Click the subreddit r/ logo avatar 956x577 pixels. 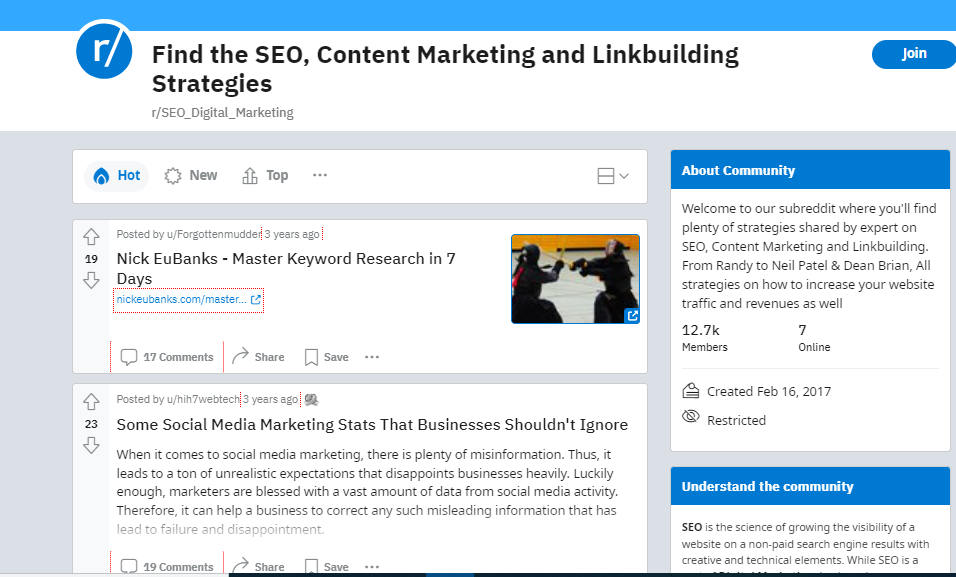pyautogui.click(x=105, y=48)
